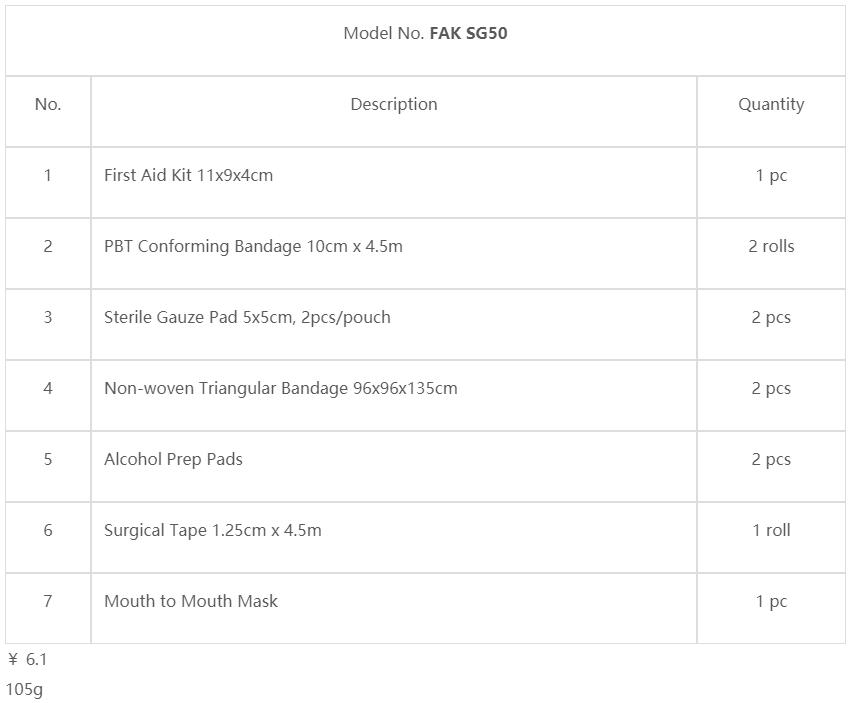Screen dimensions: 853x703
Task: Click the Sterile Gauze Pad description
Action: tap(247, 317)
